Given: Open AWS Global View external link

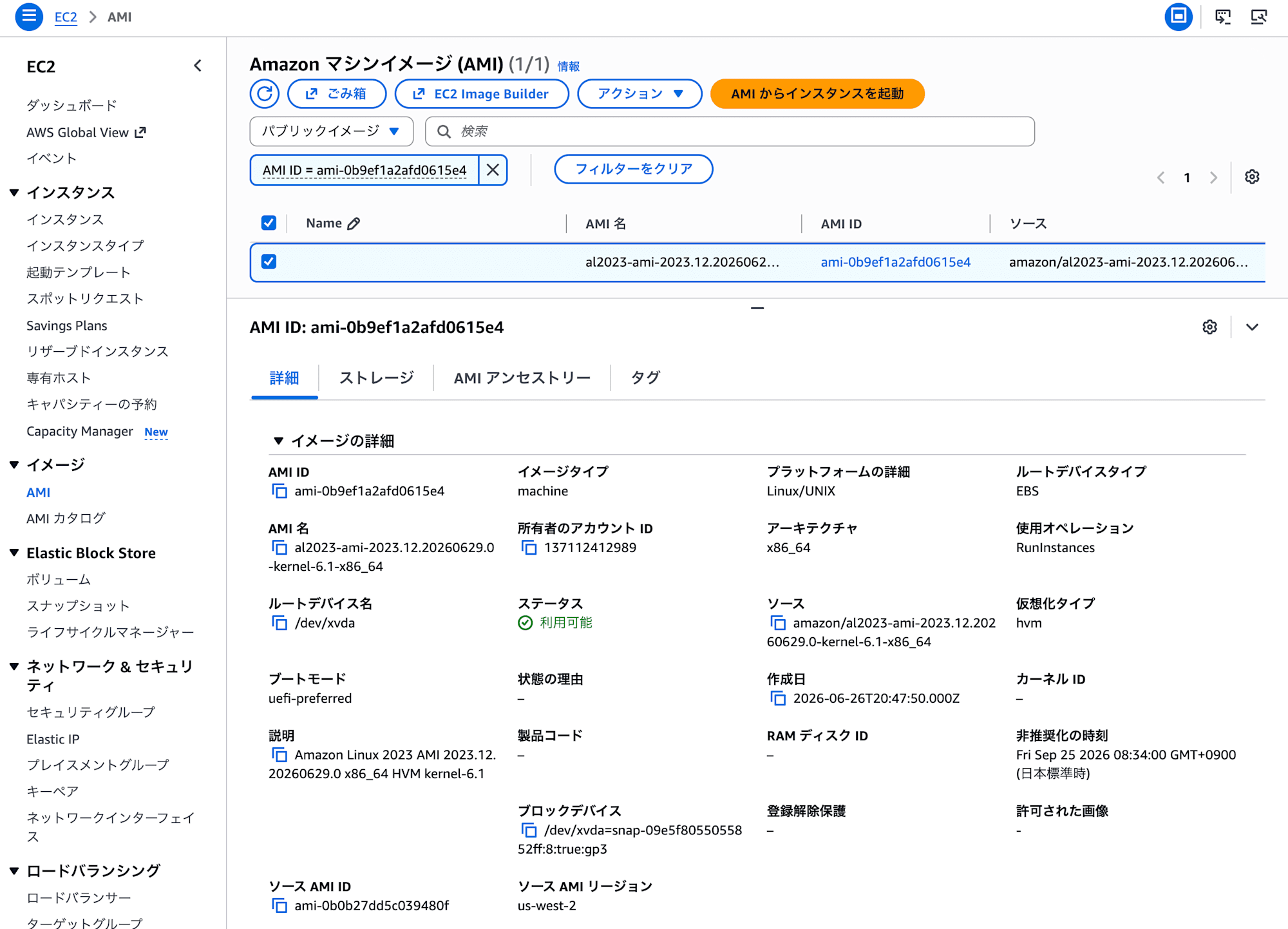Looking at the screenshot, I should pos(86,133).
